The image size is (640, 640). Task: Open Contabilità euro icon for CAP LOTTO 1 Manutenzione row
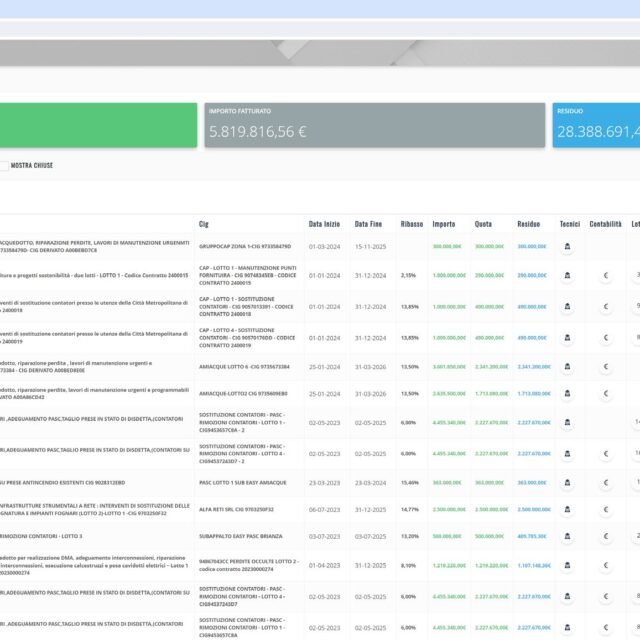pos(605,275)
